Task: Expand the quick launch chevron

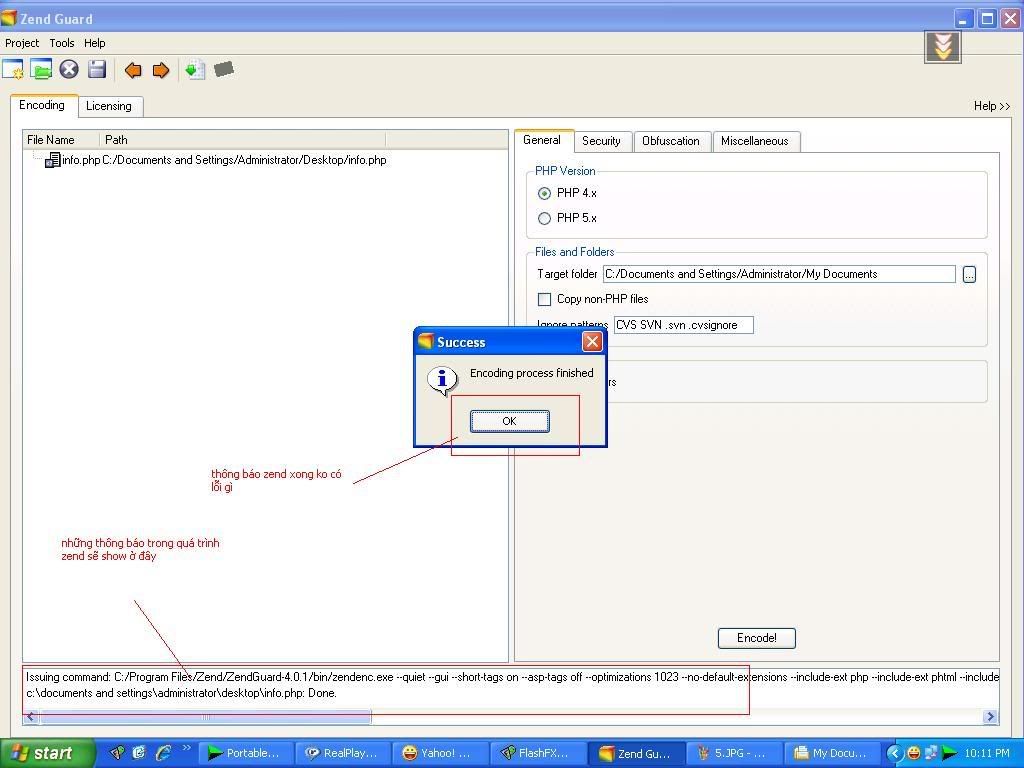Action: point(186,748)
